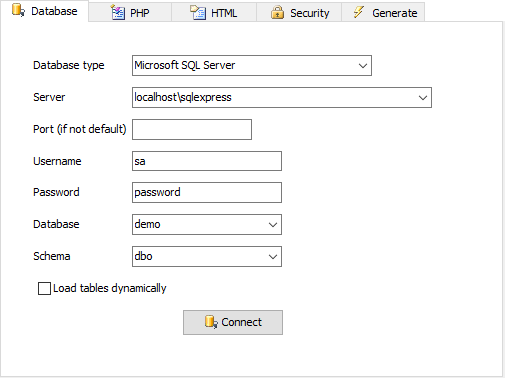The image size is (505, 378).
Task: Click the localhost\sqlexpress server text
Action: click(183, 97)
